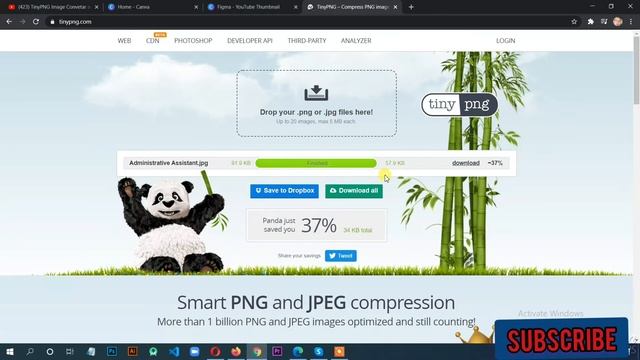The width and height of the screenshot is (640, 360).
Task: Open Premiere Pro from the taskbar
Action: click(277, 351)
